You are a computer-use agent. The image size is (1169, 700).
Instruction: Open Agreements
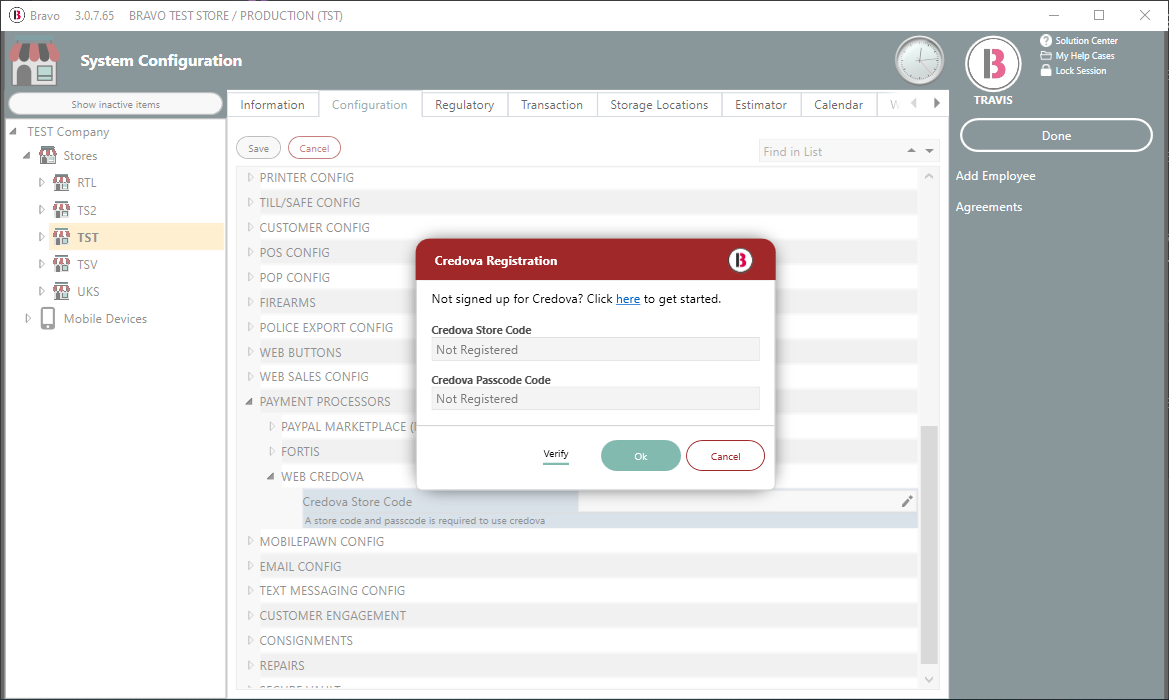[x=989, y=207]
